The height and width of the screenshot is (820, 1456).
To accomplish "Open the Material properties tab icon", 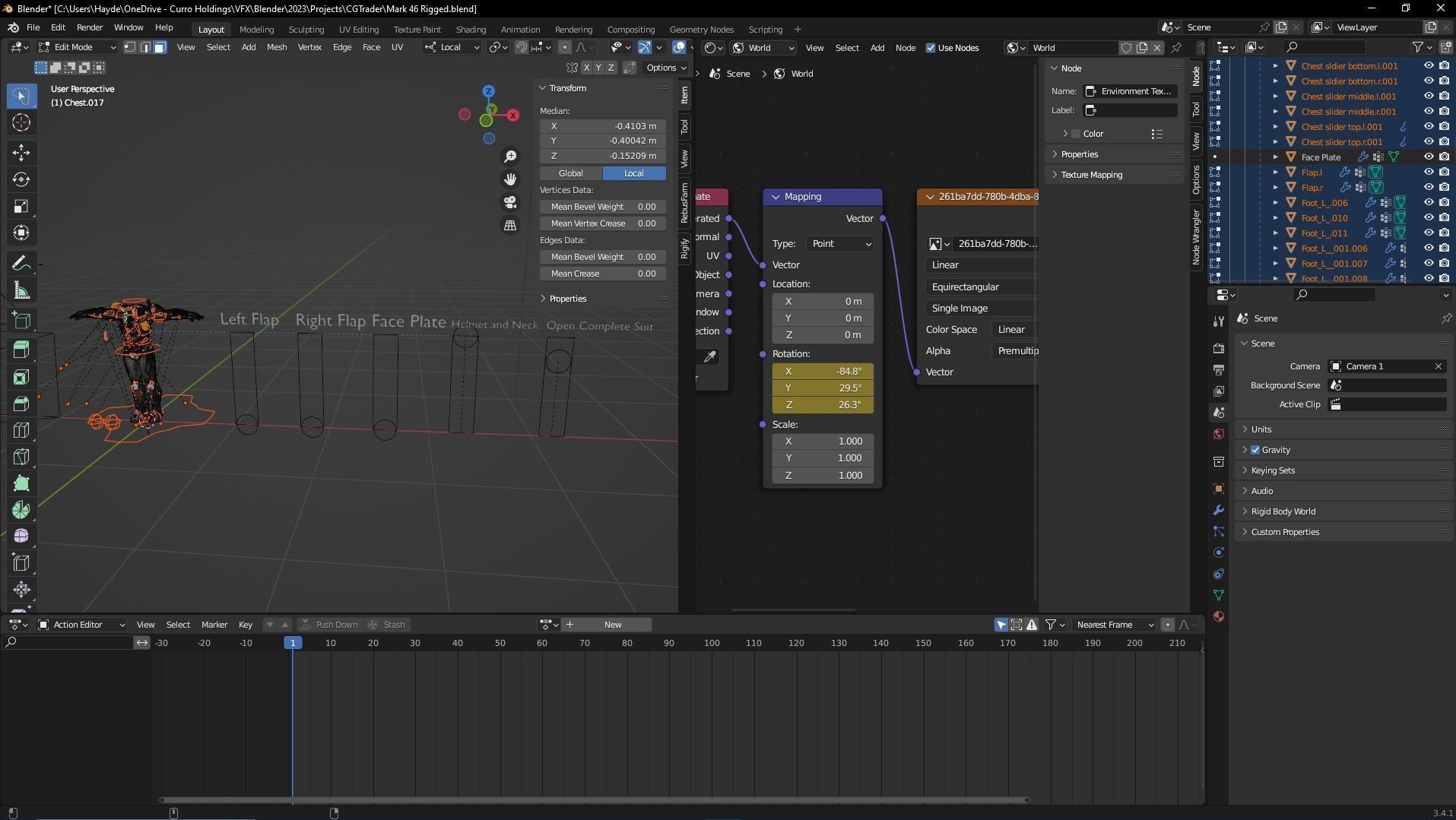I will click(1219, 616).
